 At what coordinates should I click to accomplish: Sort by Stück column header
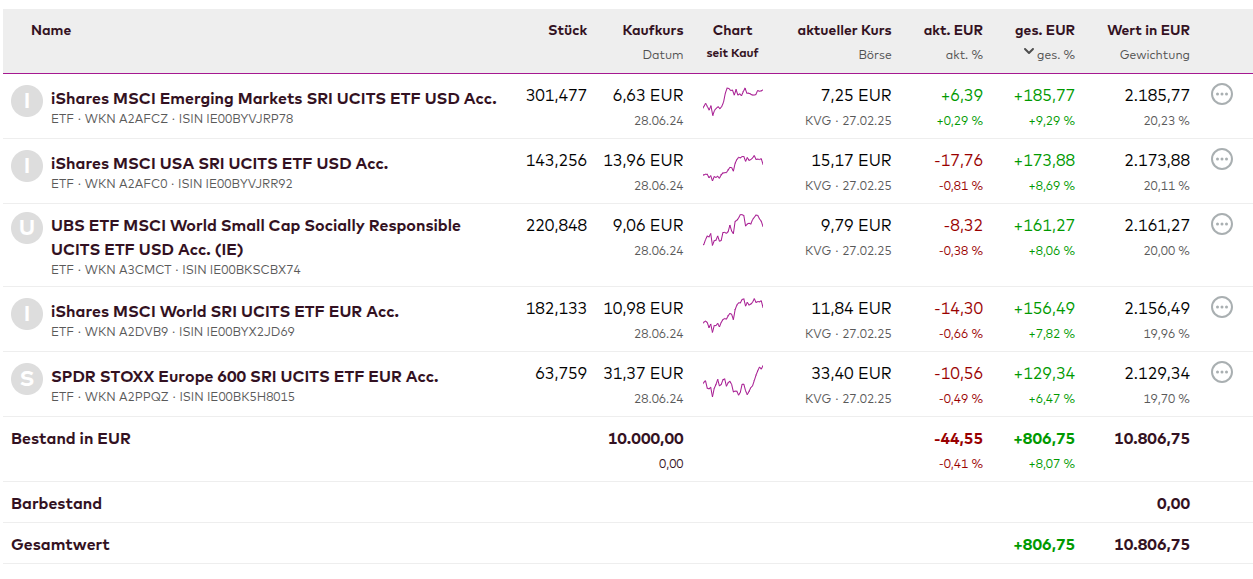pyautogui.click(x=567, y=30)
